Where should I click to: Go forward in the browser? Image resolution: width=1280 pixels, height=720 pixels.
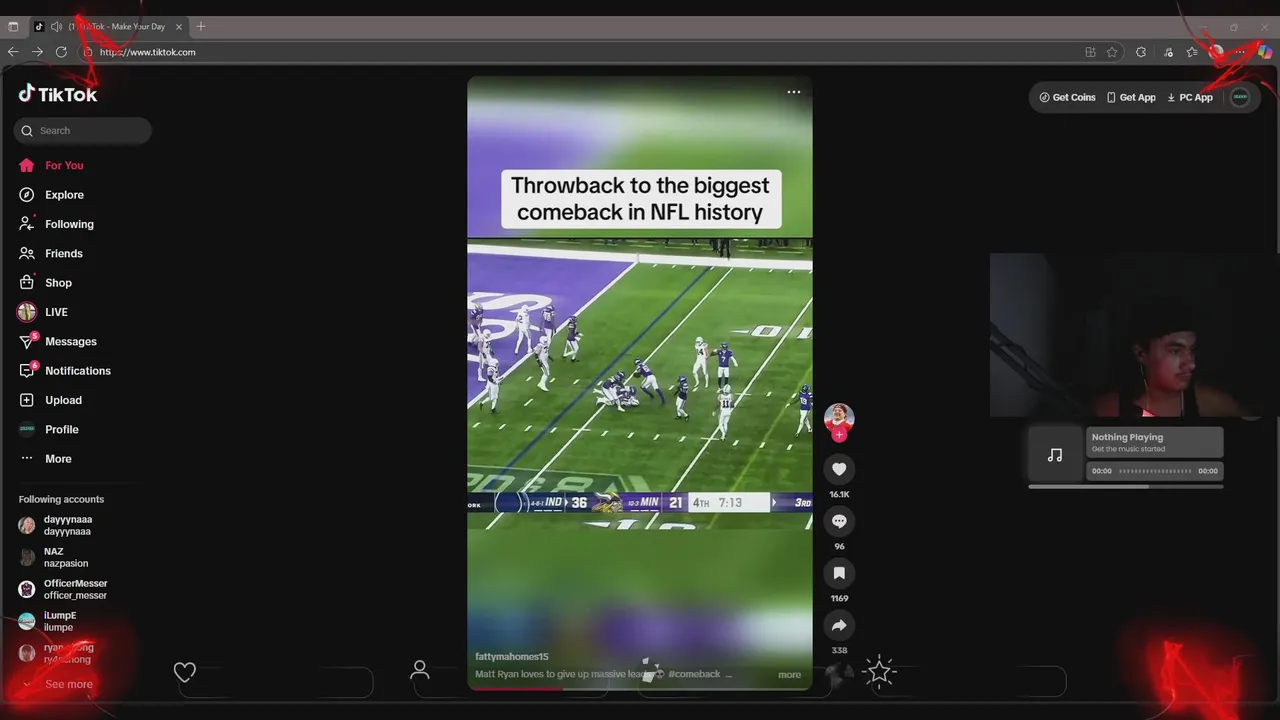(x=37, y=52)
